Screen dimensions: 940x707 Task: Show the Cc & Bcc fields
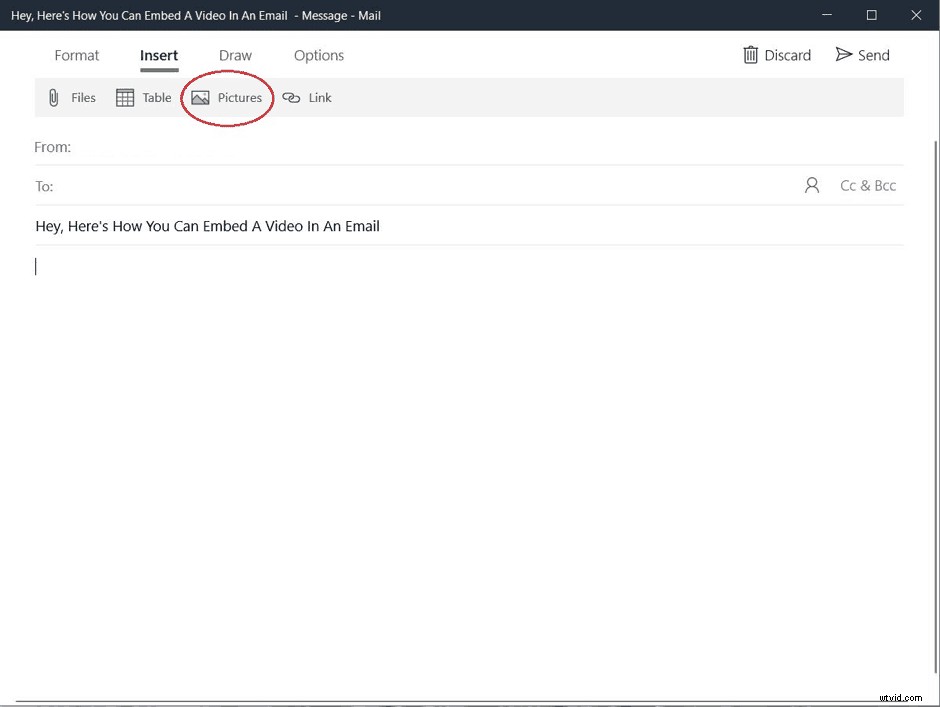point(868,185)
